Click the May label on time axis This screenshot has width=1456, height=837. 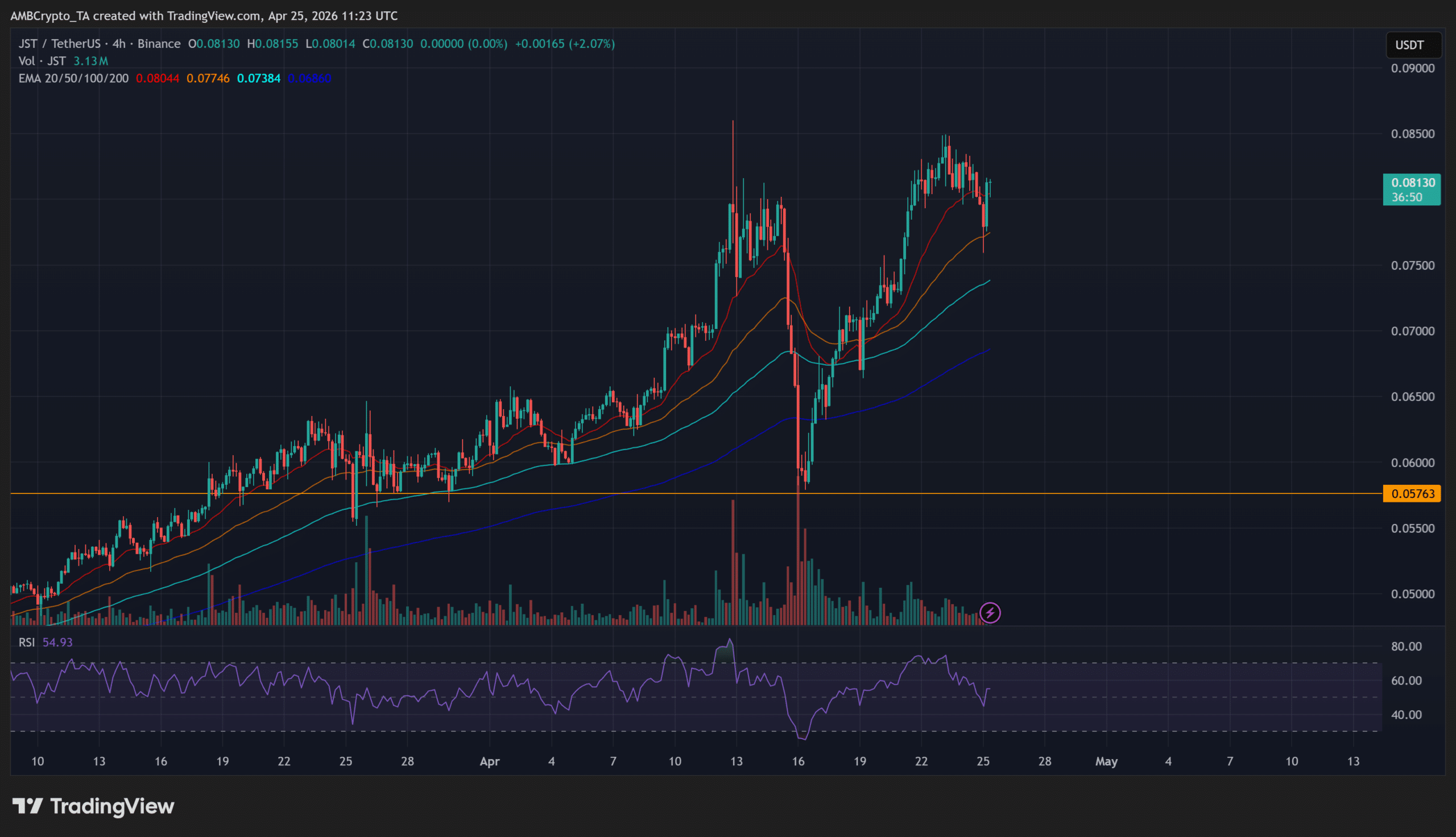1106,761
